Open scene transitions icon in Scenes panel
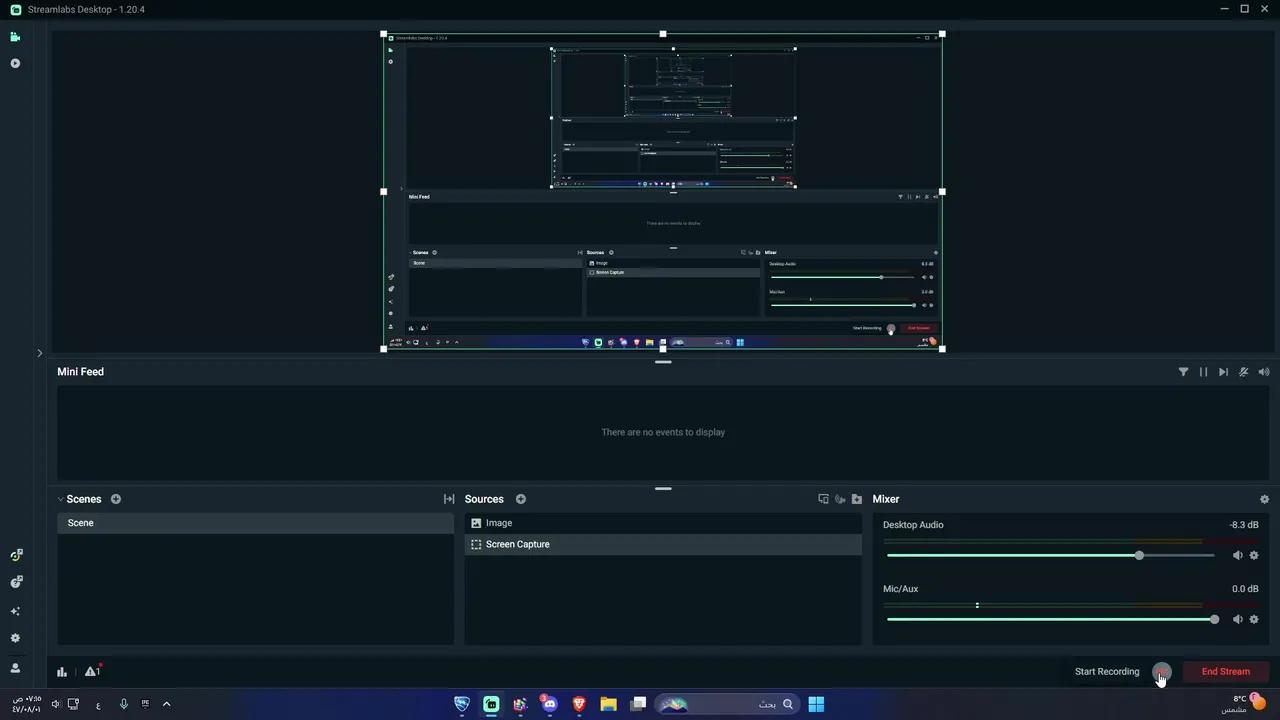 pyautogui.click(x=449, y=499)
